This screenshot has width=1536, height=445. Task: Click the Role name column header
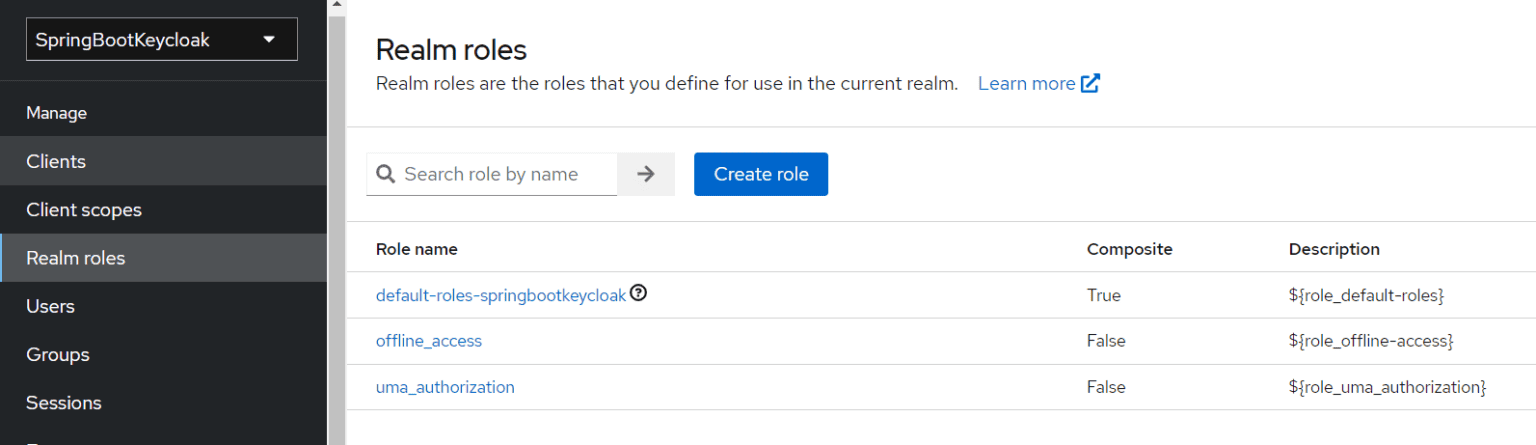(416, 249)
